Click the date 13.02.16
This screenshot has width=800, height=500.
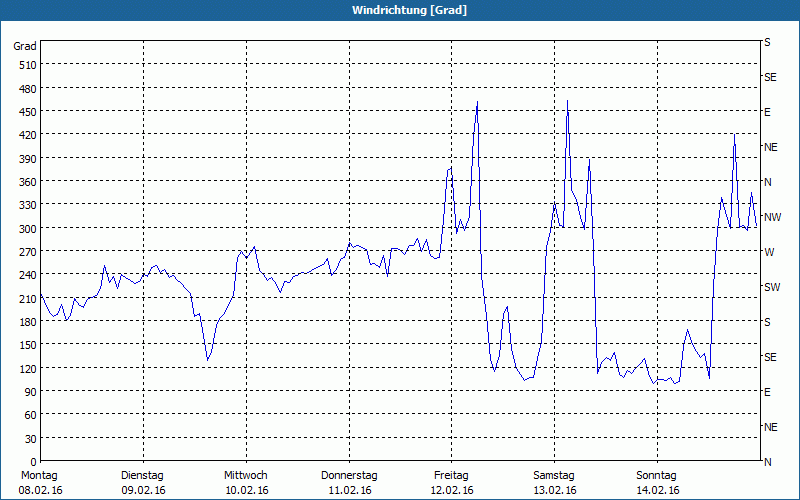(x=555, y=490)
